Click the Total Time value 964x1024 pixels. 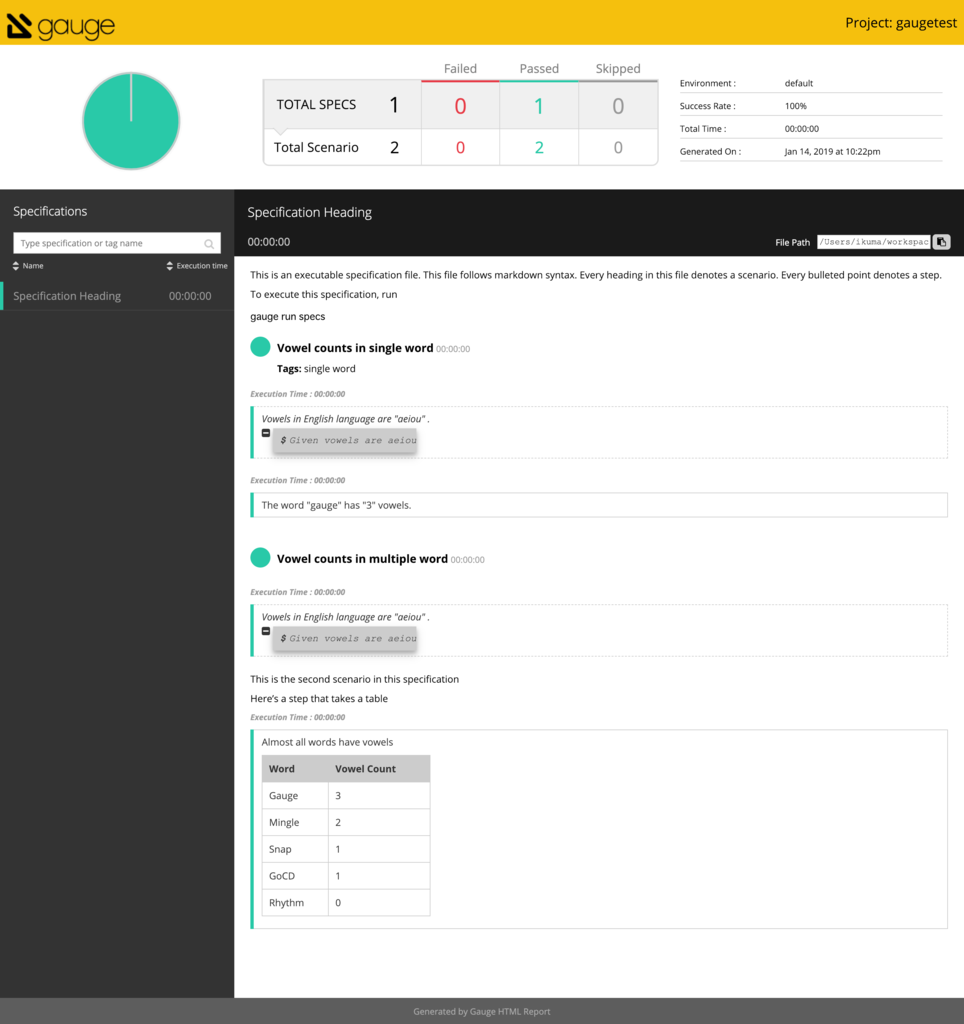point(801,129)
